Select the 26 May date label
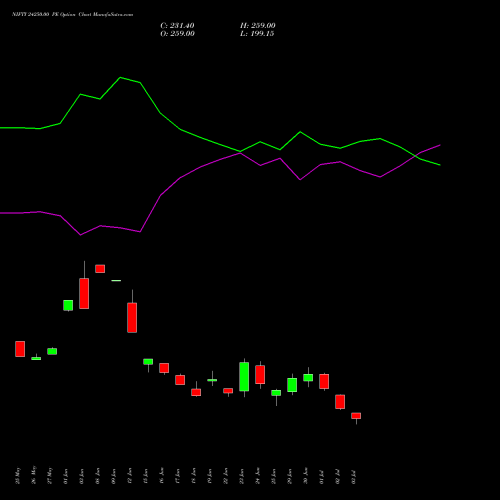The width and height of the screenshot is (500, 500). (x=34, y=475)
